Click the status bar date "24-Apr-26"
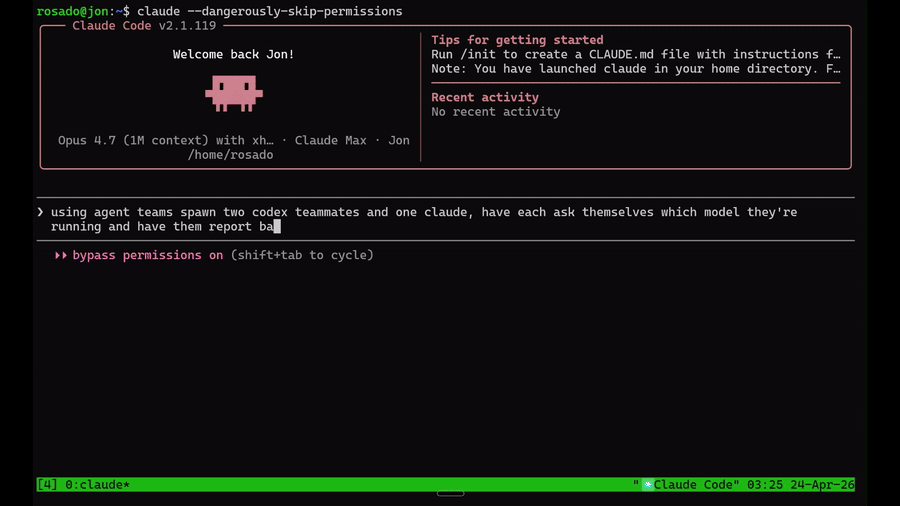The image size is (900, 506). (822, 485)
